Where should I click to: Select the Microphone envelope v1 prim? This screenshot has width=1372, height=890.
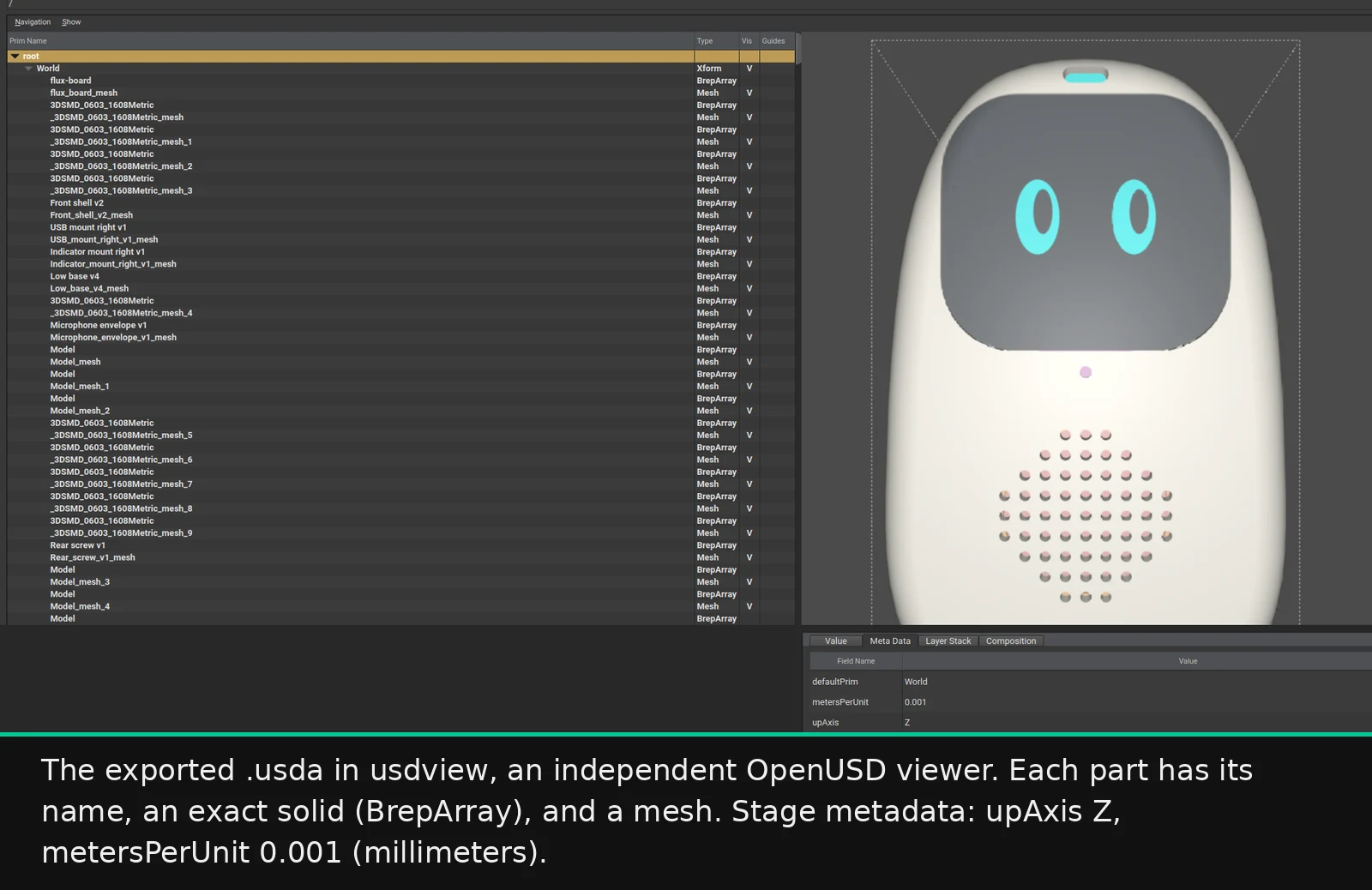point(400,325)
